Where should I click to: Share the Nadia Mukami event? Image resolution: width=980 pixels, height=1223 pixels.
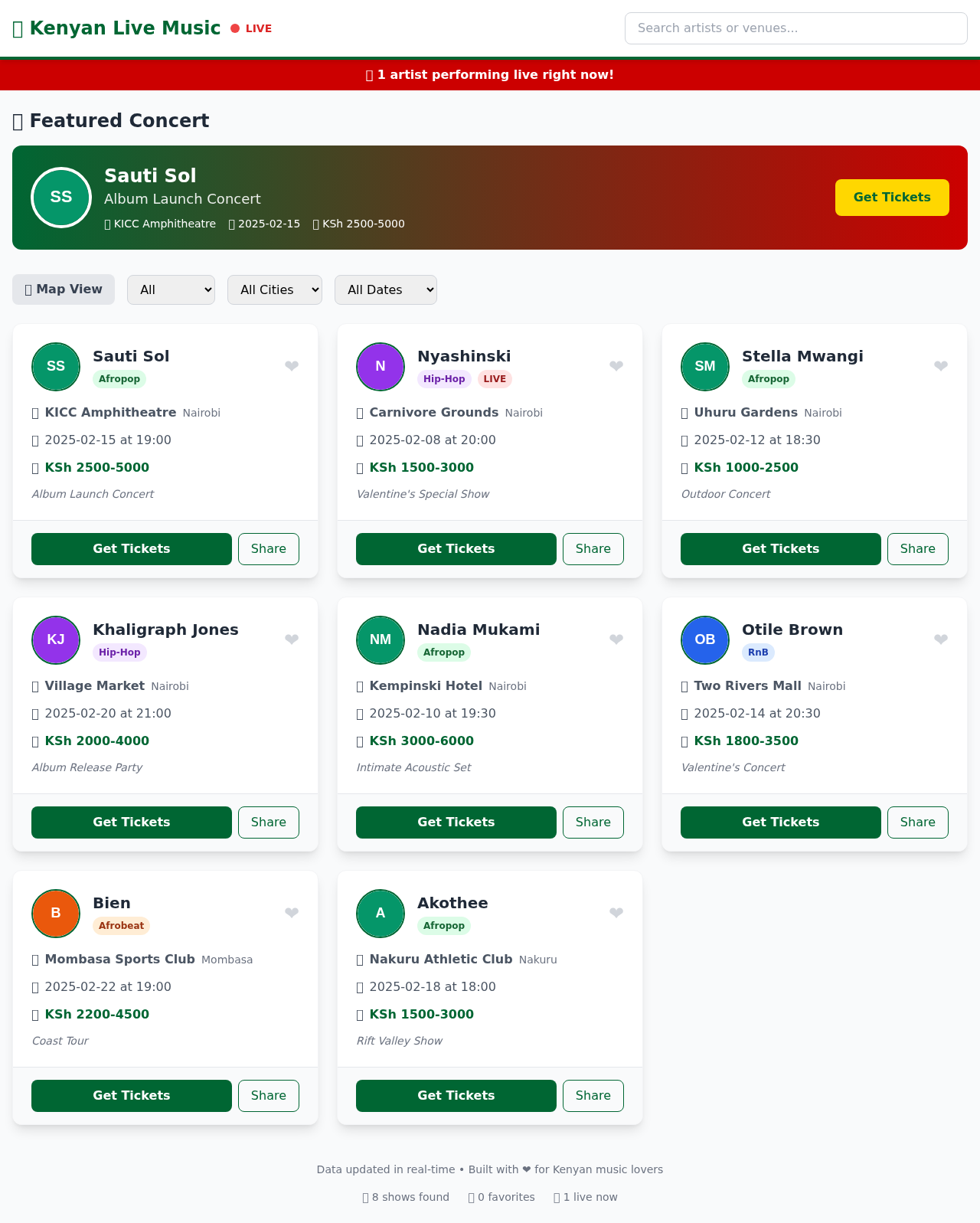(593, 822)
